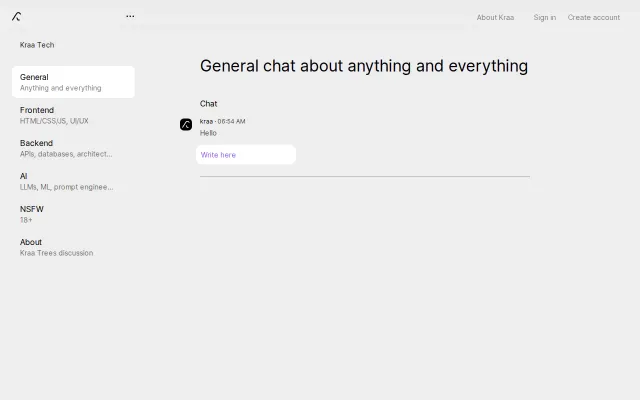The image size is (640, 400).
Task: Click the kraa 06:54 AM message header
Action: click(x=222, y=121)
